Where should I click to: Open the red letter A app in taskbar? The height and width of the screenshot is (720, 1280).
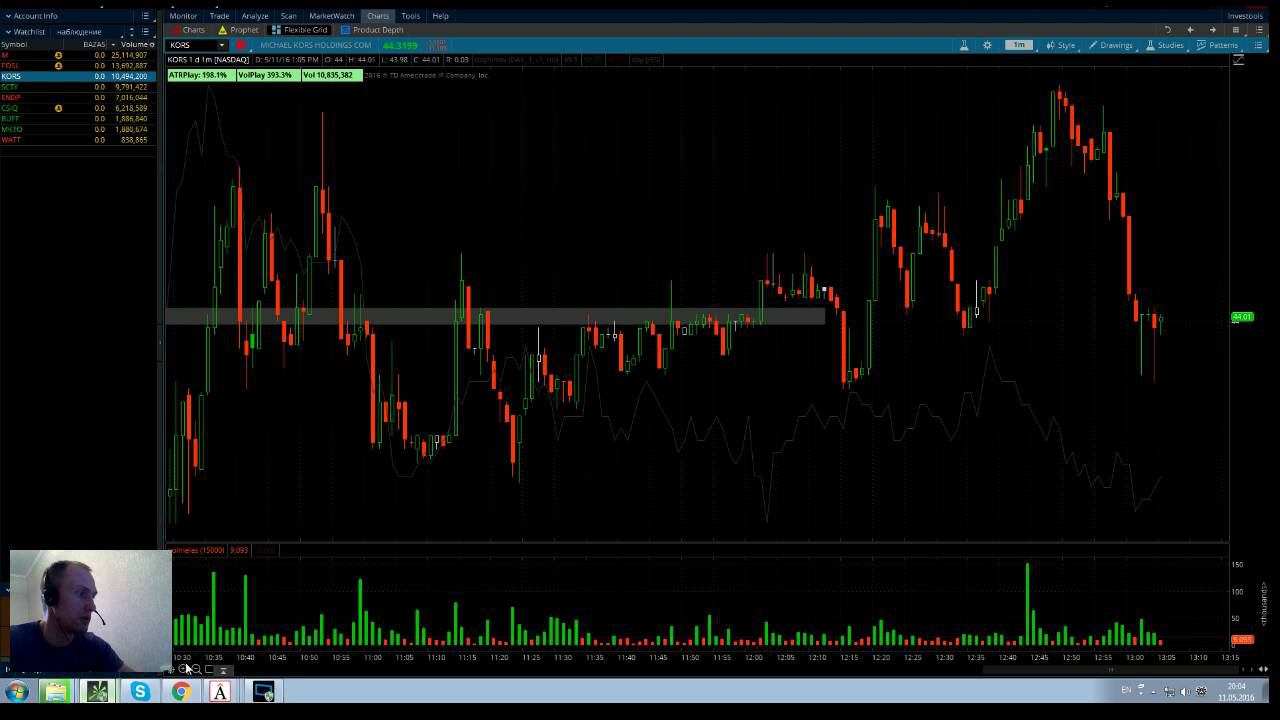(220, 691)
